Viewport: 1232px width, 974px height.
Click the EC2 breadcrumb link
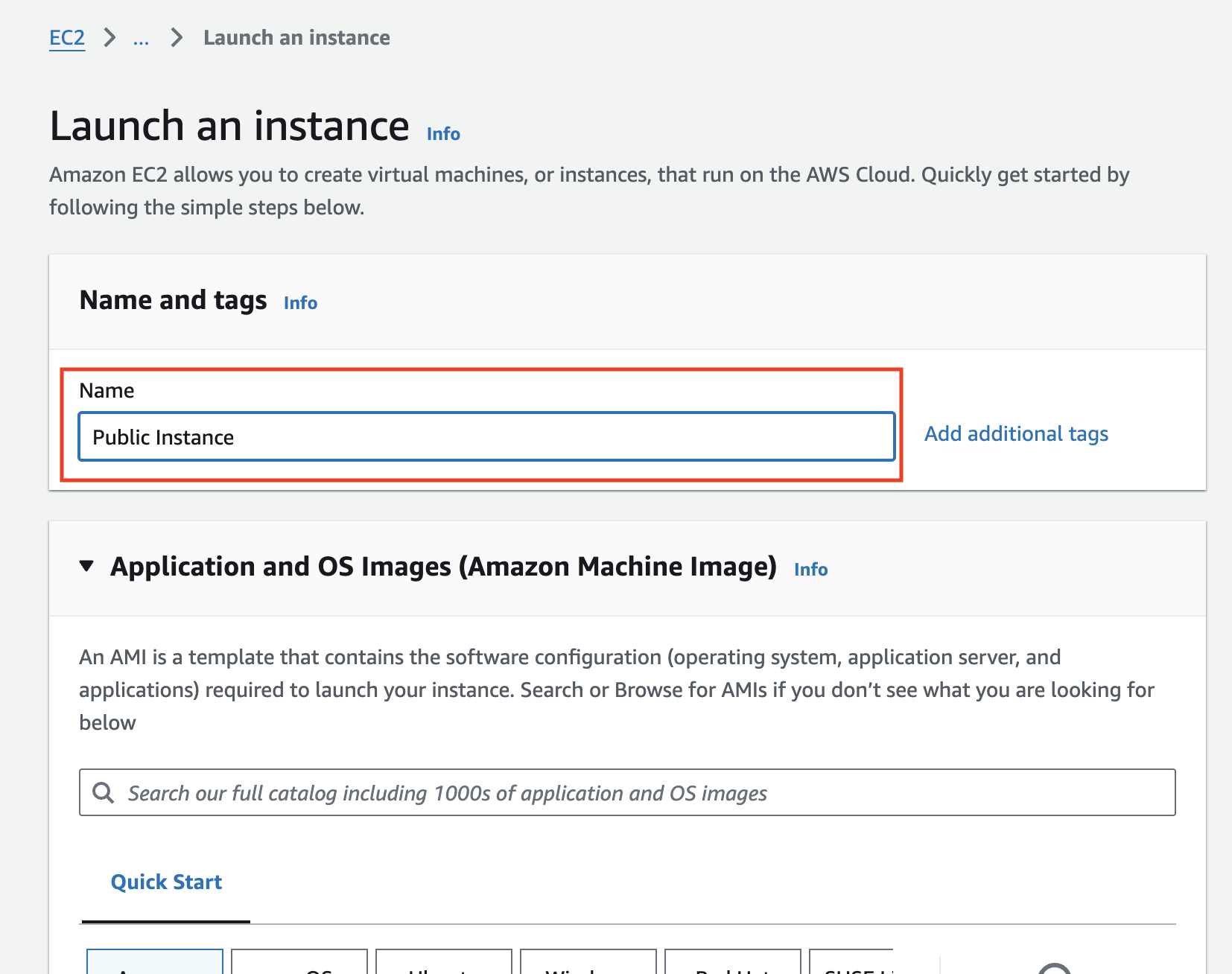point(67,38)
